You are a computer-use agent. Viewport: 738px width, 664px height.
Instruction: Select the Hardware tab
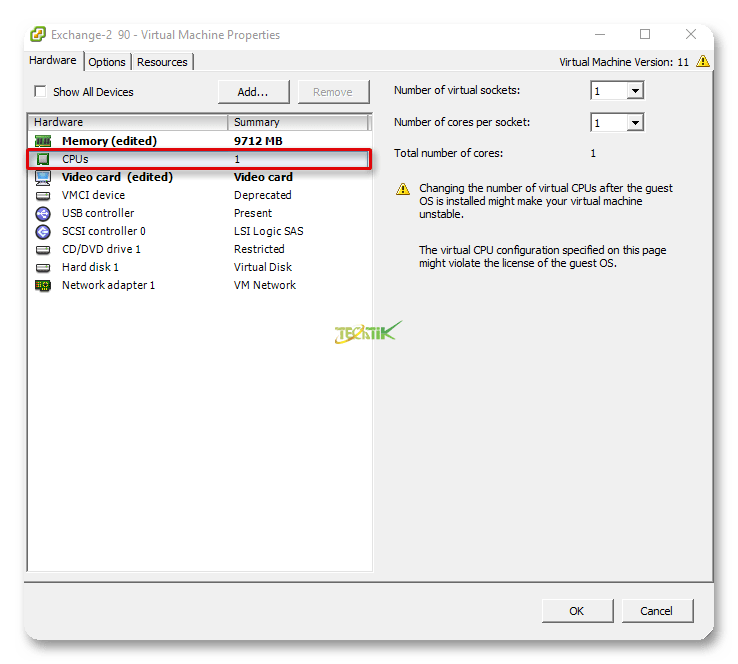point(53,61)
